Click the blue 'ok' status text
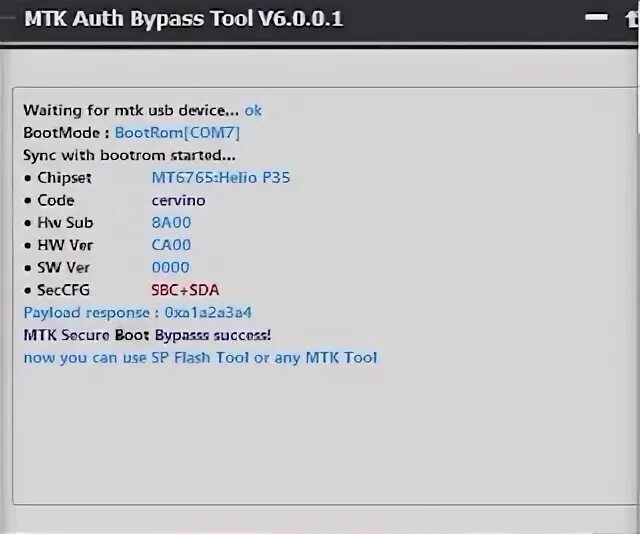Image resolution: width=640 pixels, height=534 pixels. [x=253, y=110]
